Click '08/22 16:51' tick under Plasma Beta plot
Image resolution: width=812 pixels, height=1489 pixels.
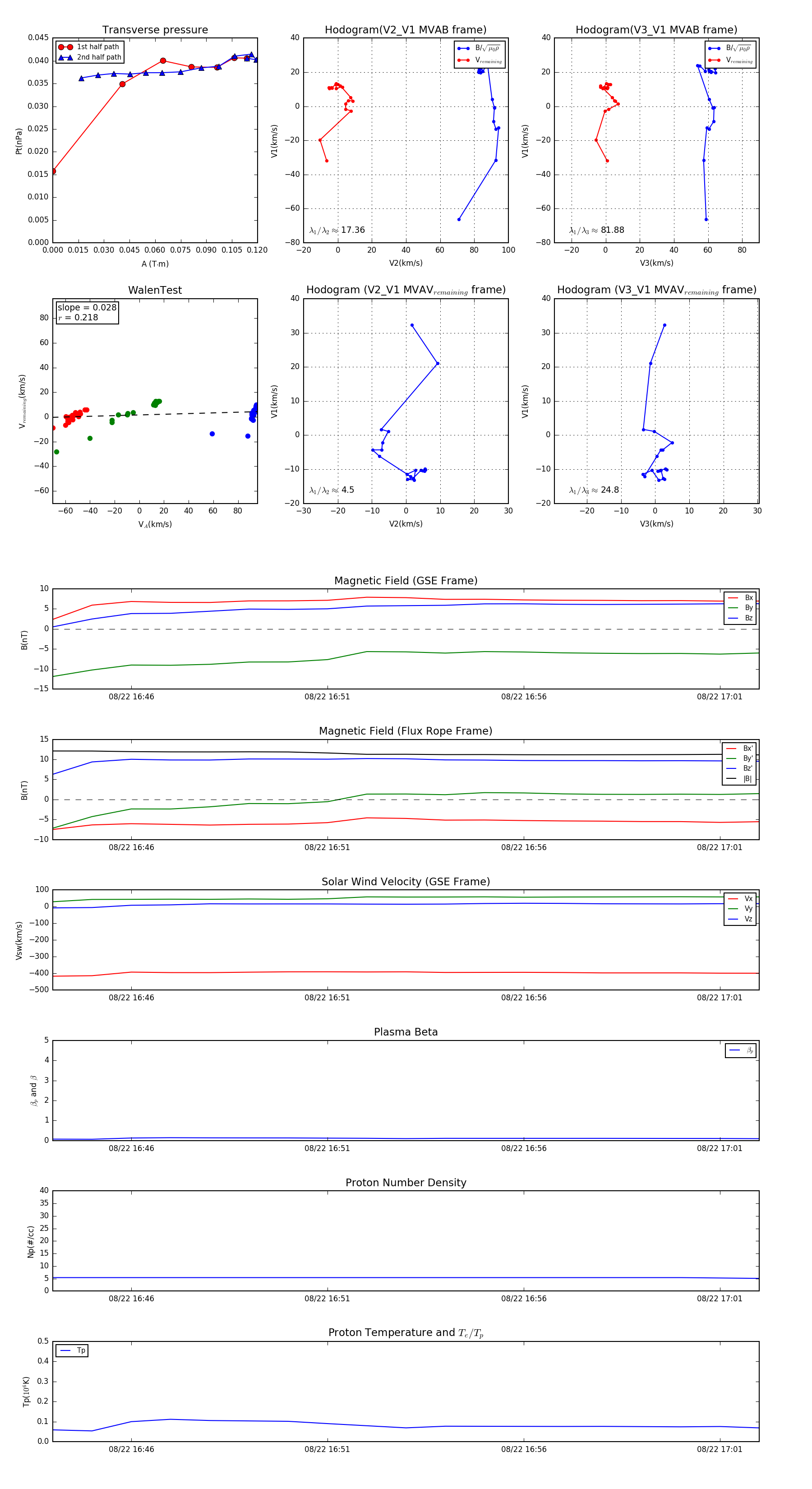(327, 1148)
